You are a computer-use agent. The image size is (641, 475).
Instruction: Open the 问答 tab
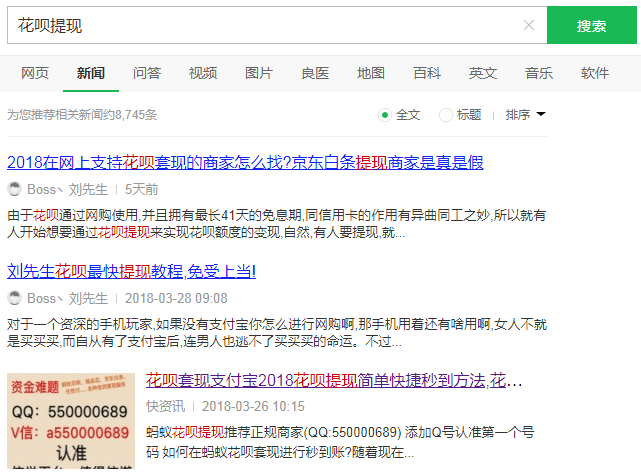147,73
